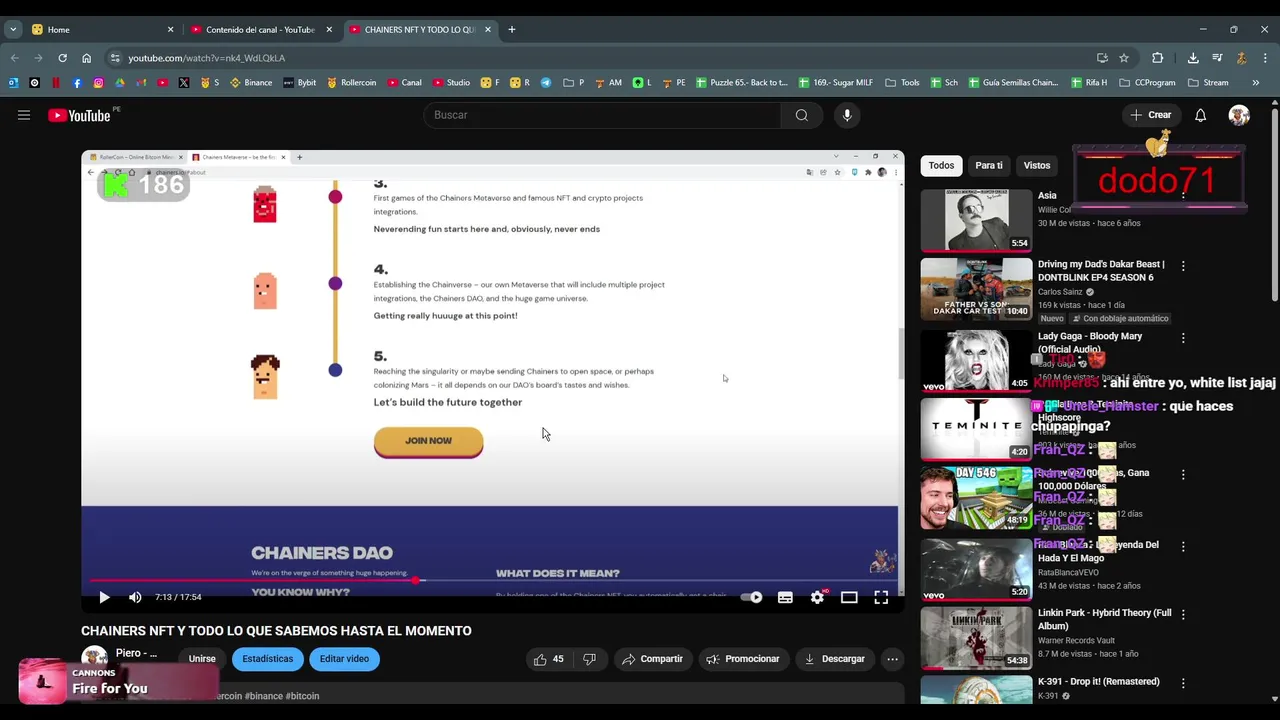The height and width of the screenshot is (720, 1280).
Task: Click the Unirse button
Action: point(202,659)
